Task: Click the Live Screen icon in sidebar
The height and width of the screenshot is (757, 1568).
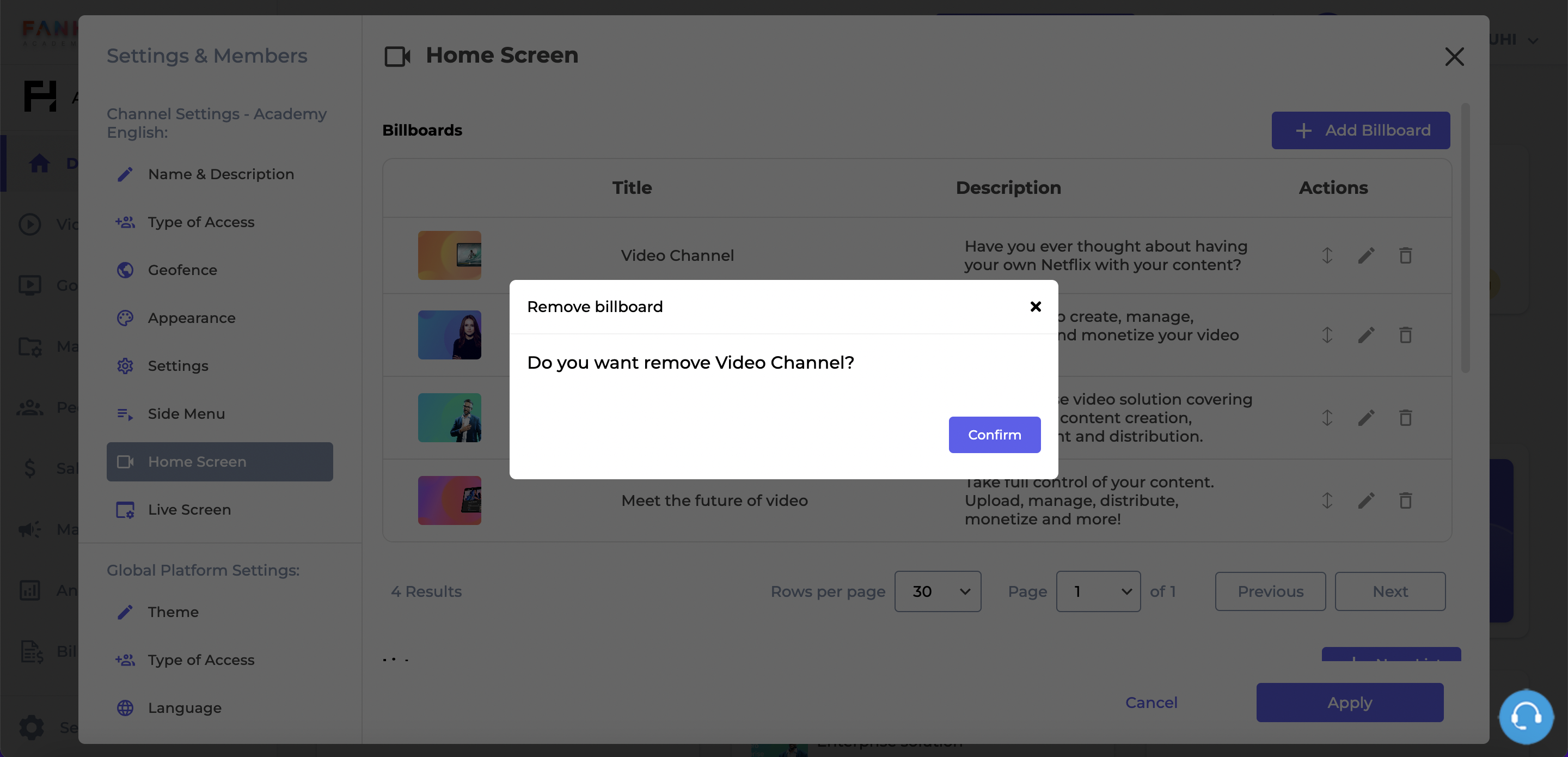Action: point(124,510)
